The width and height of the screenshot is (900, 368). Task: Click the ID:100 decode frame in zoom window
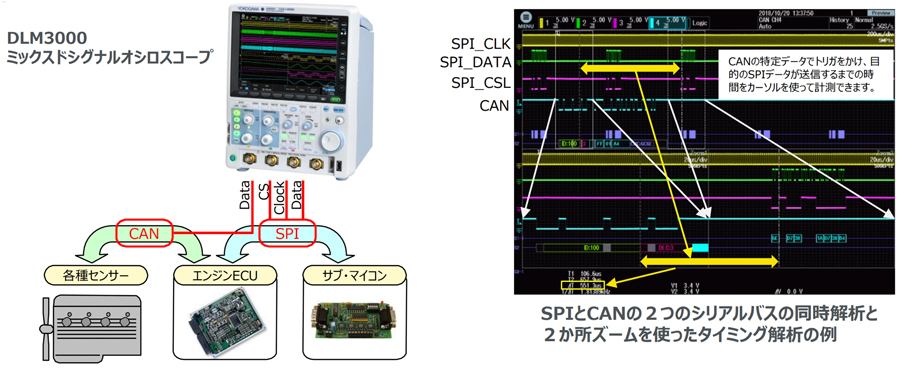tap(592, 247)
